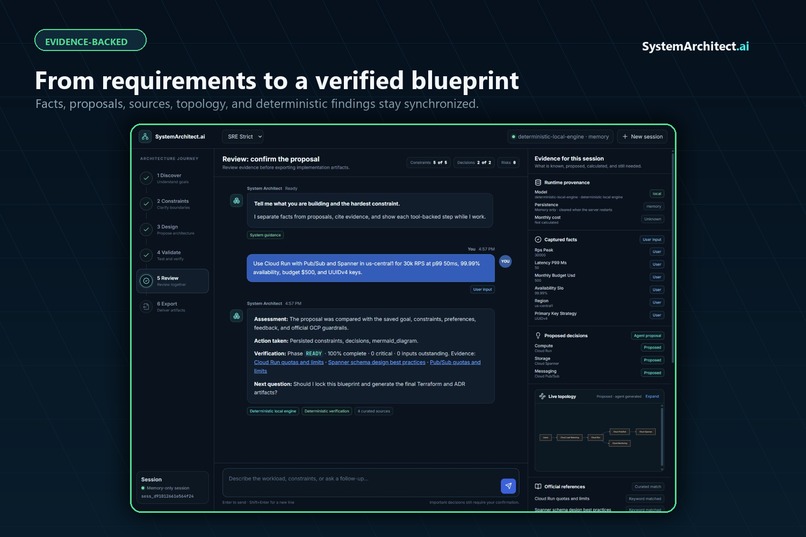Click the send message paper-plane button
Screen dimensions: 806x537
click(508, 486)
